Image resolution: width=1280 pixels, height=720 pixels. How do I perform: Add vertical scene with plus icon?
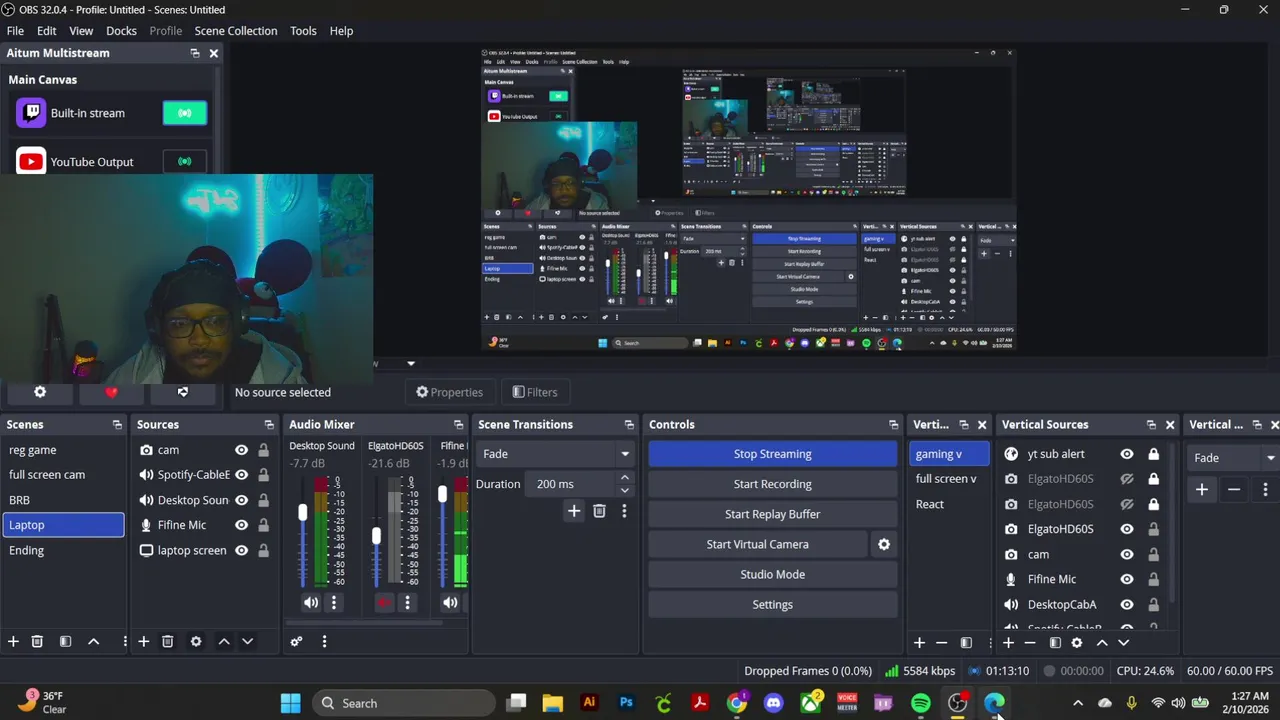click(919, 643)
